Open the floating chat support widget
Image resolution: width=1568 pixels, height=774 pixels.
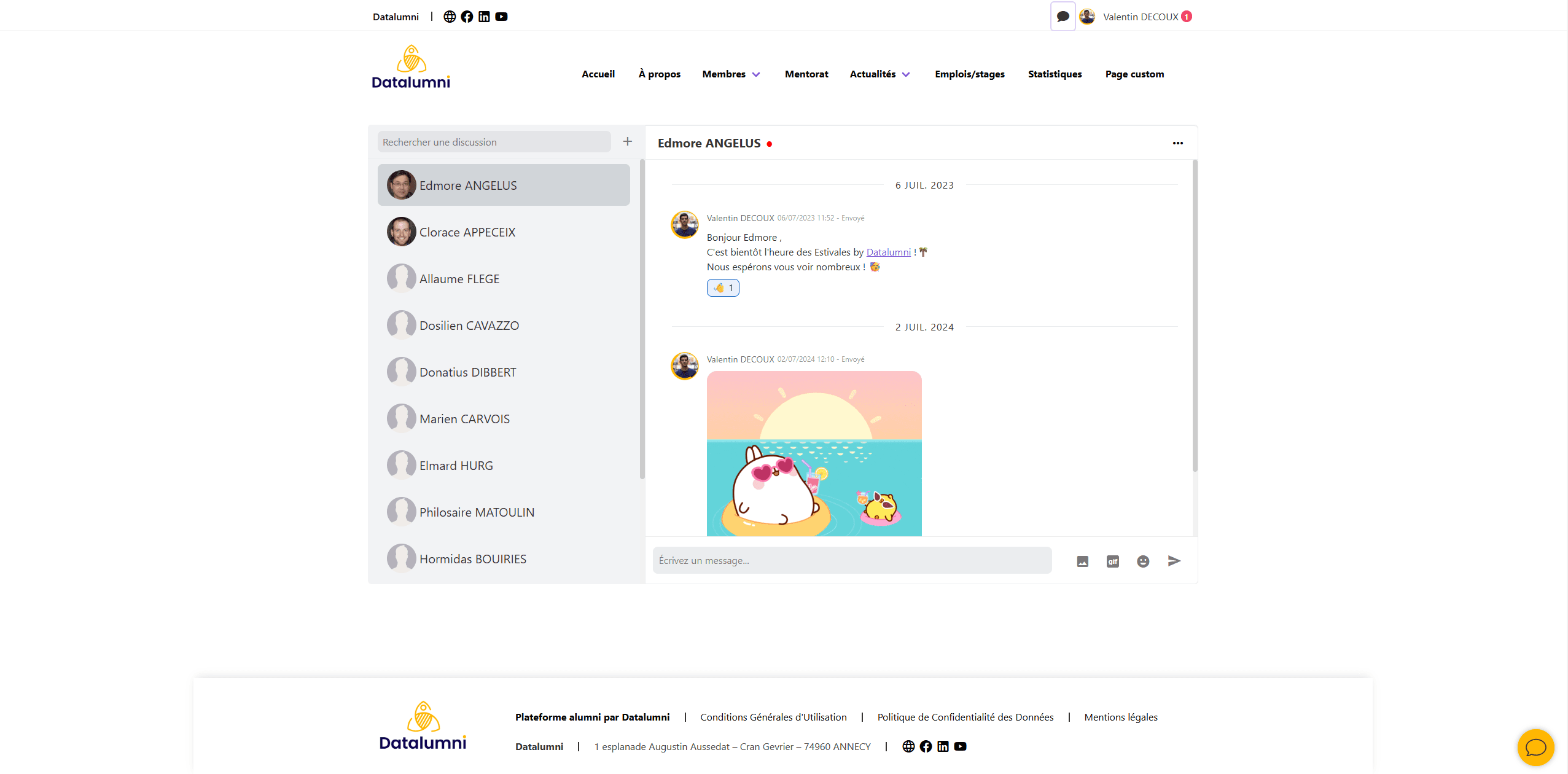(x=1536, y=748)
